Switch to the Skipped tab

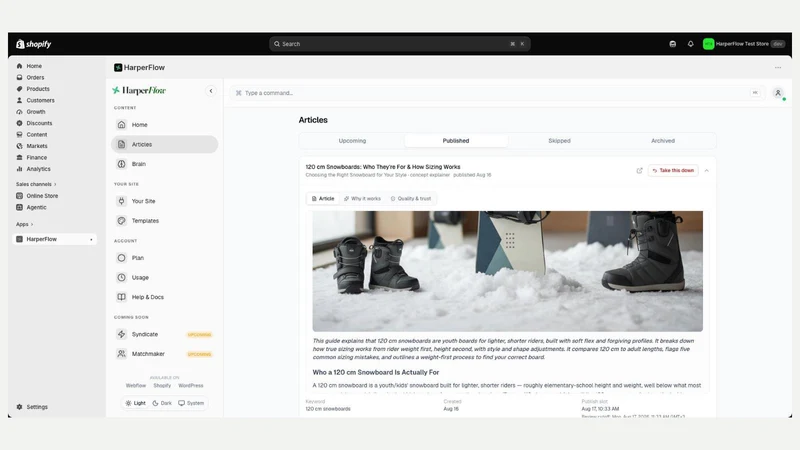click(559, 141)
